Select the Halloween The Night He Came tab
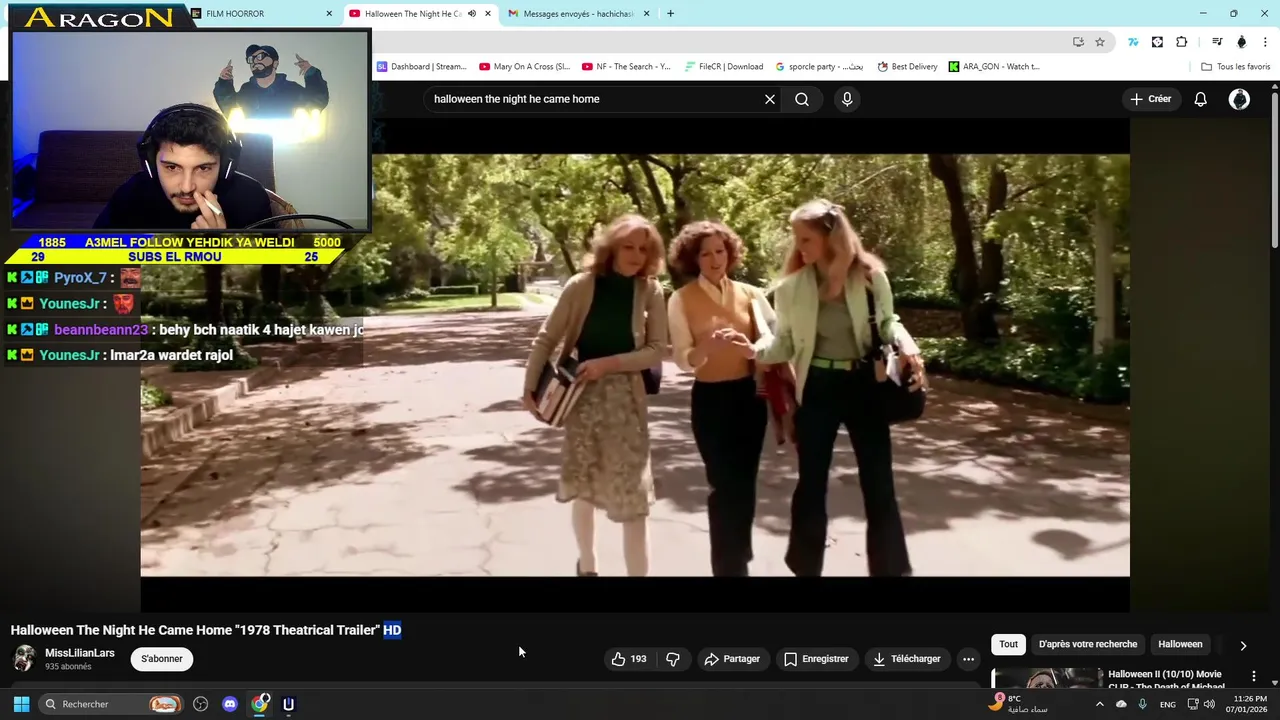1280x720 pixels. [x=412, y=14]
